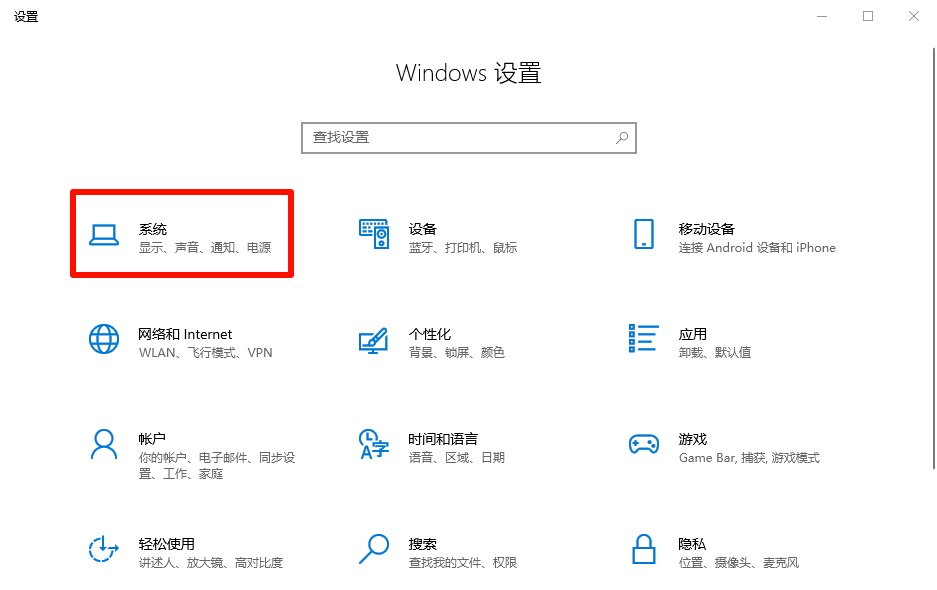
Task: Minimize the 设置 window
Action: tap(822, 16)
